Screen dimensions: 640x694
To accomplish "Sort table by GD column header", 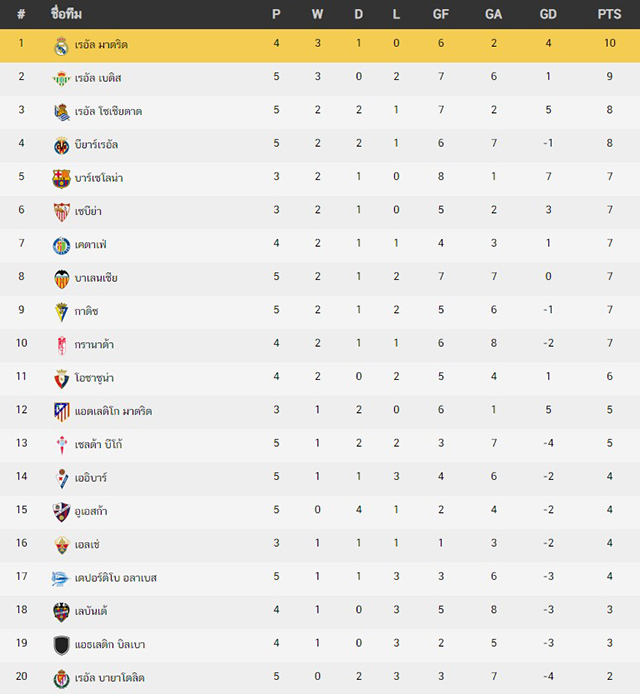I will point(548,15).
